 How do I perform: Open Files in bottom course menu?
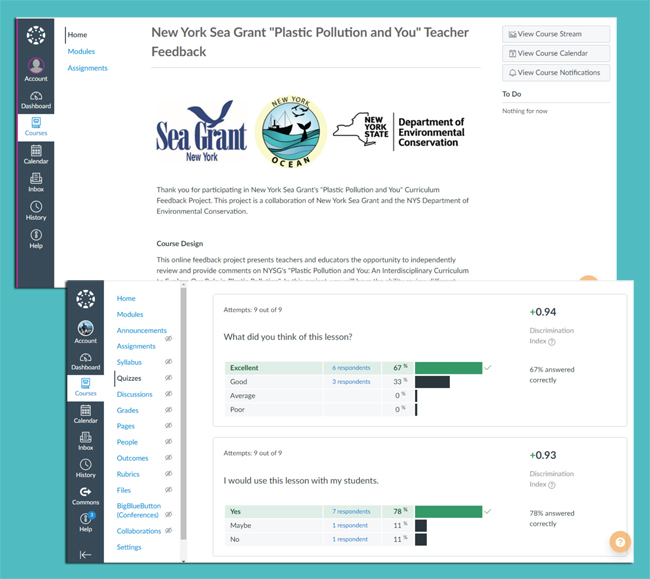124,490
